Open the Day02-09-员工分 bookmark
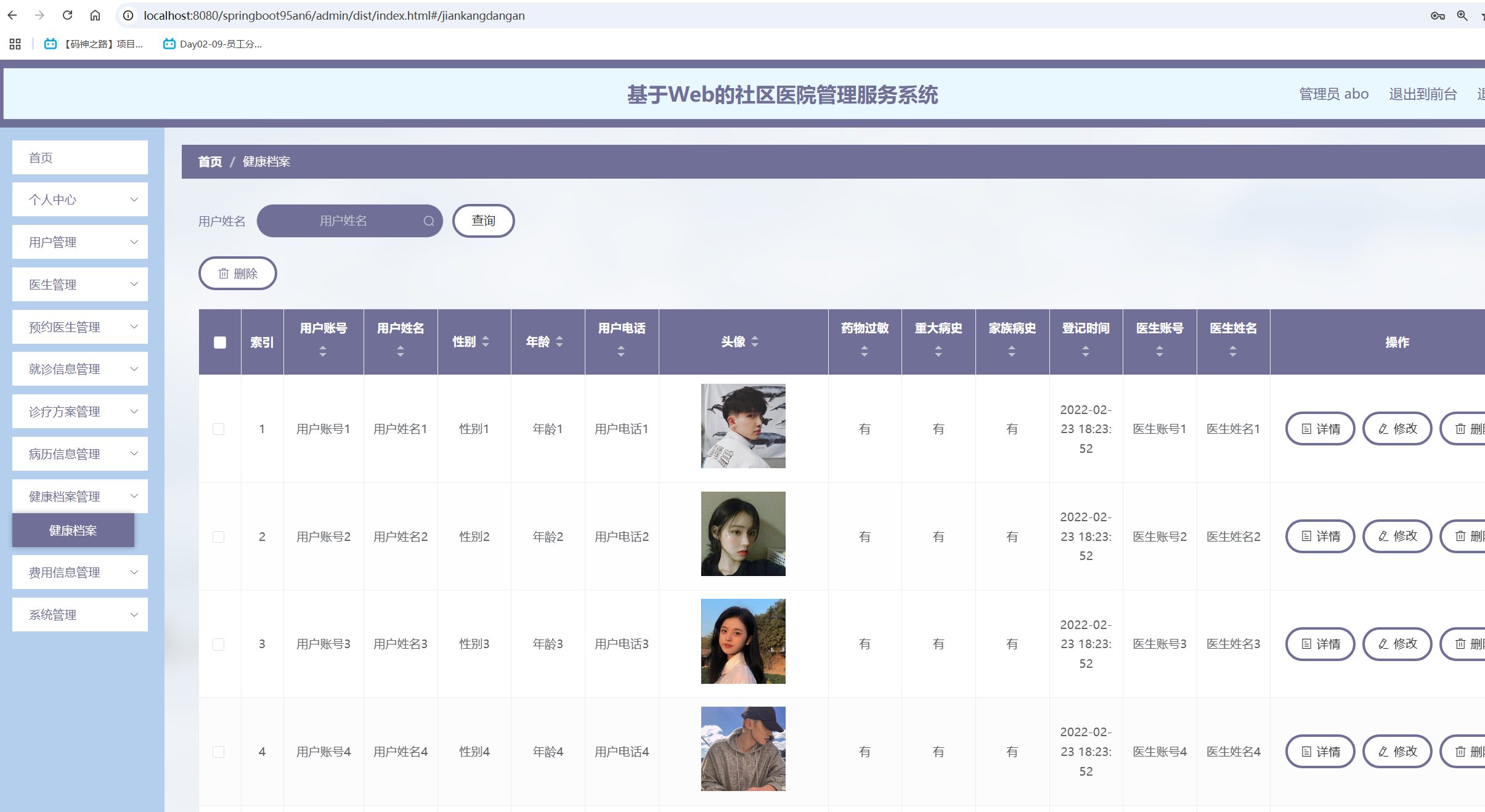Screen dimensions: 1485x812 pyautogui.click(x=213, y=44)
